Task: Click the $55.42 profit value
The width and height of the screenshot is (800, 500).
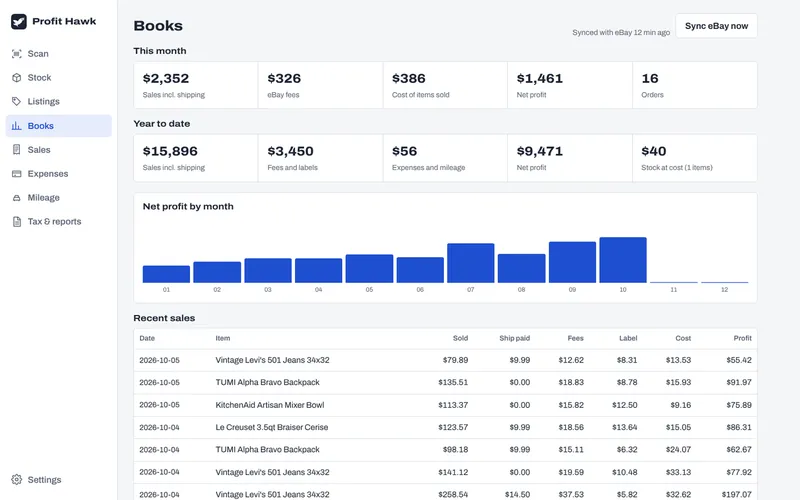Action: 739,360
